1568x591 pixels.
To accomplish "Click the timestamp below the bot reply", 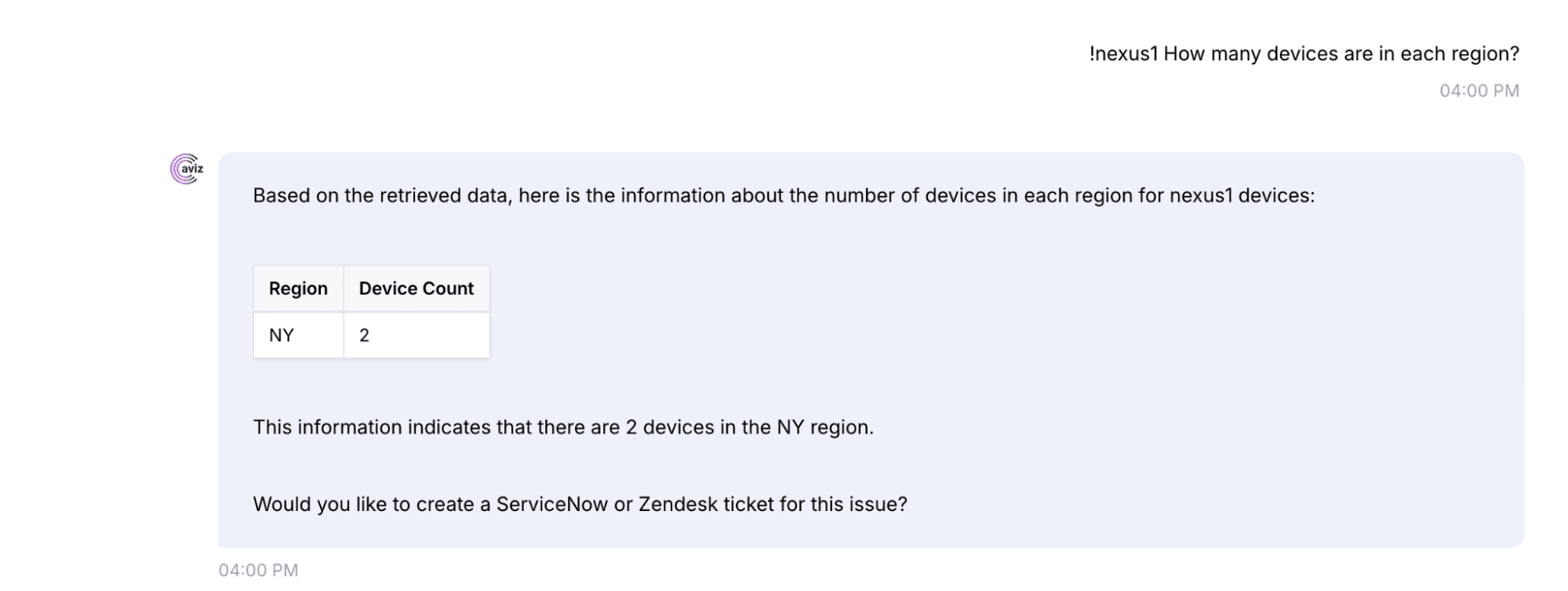I will pos(258,570).
